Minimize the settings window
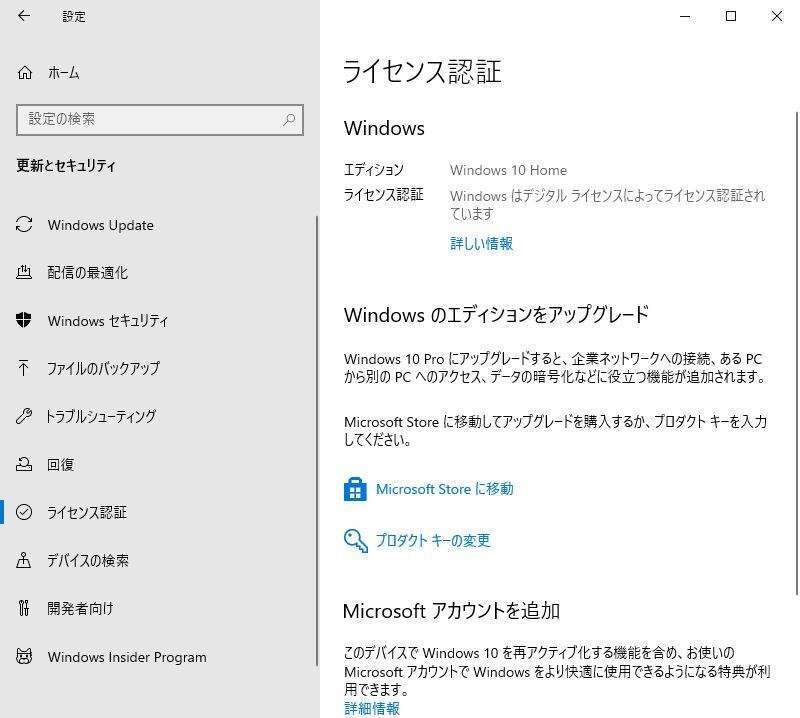 tap(685, 16)
